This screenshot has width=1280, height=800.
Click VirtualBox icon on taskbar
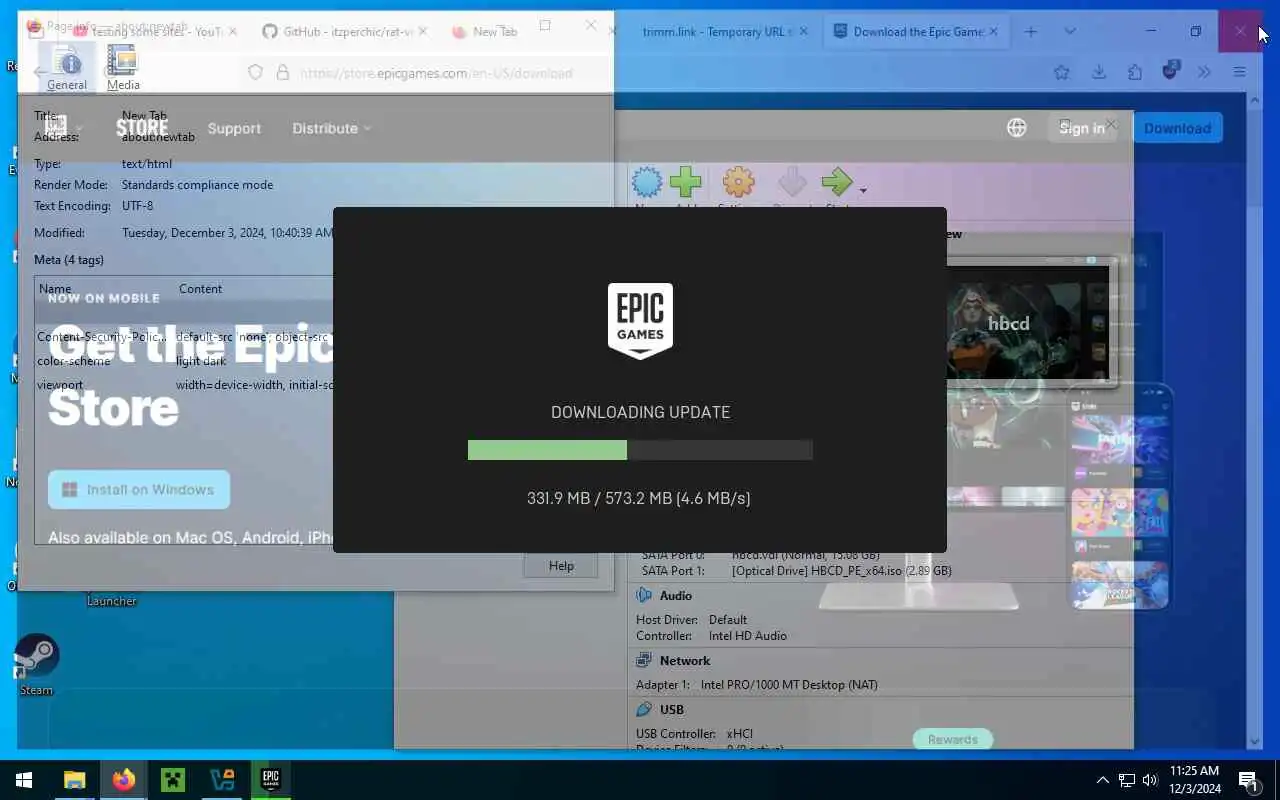coord(221,780)
